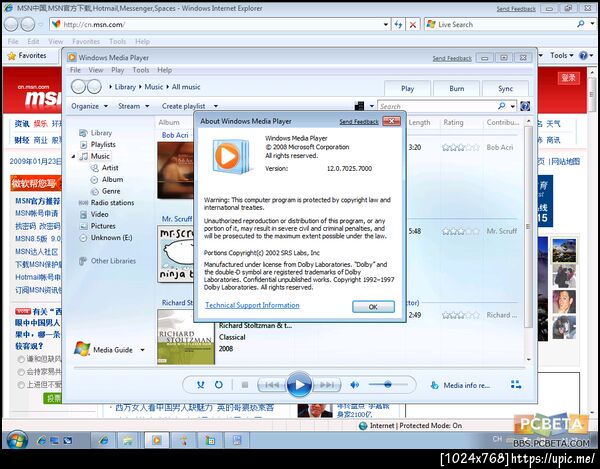Click the large Play button in player controls

299,384
